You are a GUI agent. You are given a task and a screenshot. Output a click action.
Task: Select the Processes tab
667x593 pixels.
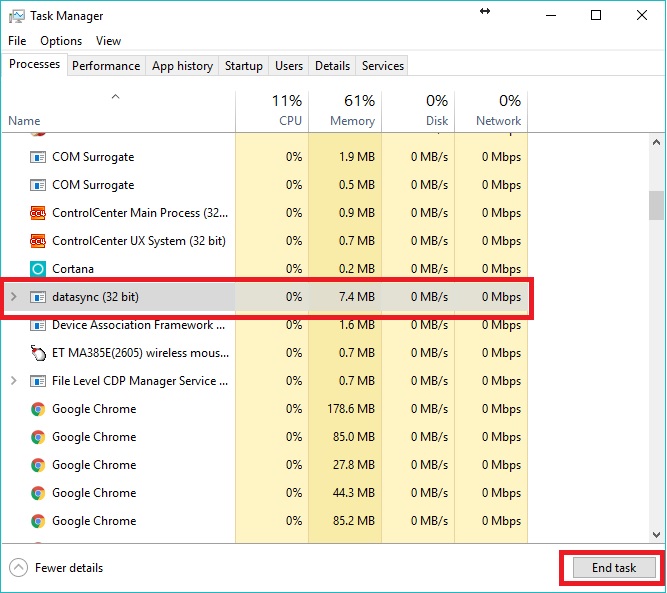coord(34,64)
